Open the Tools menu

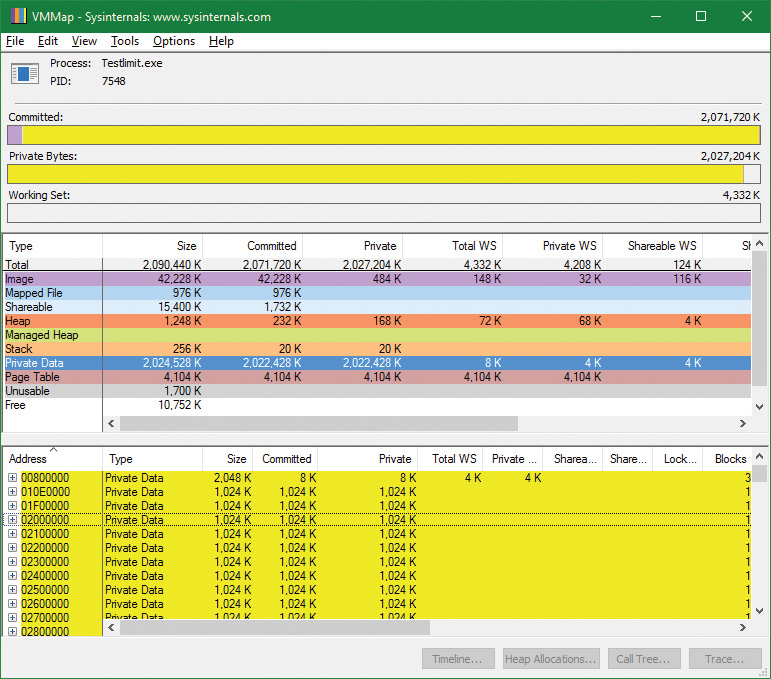click(x=125, y=41)
